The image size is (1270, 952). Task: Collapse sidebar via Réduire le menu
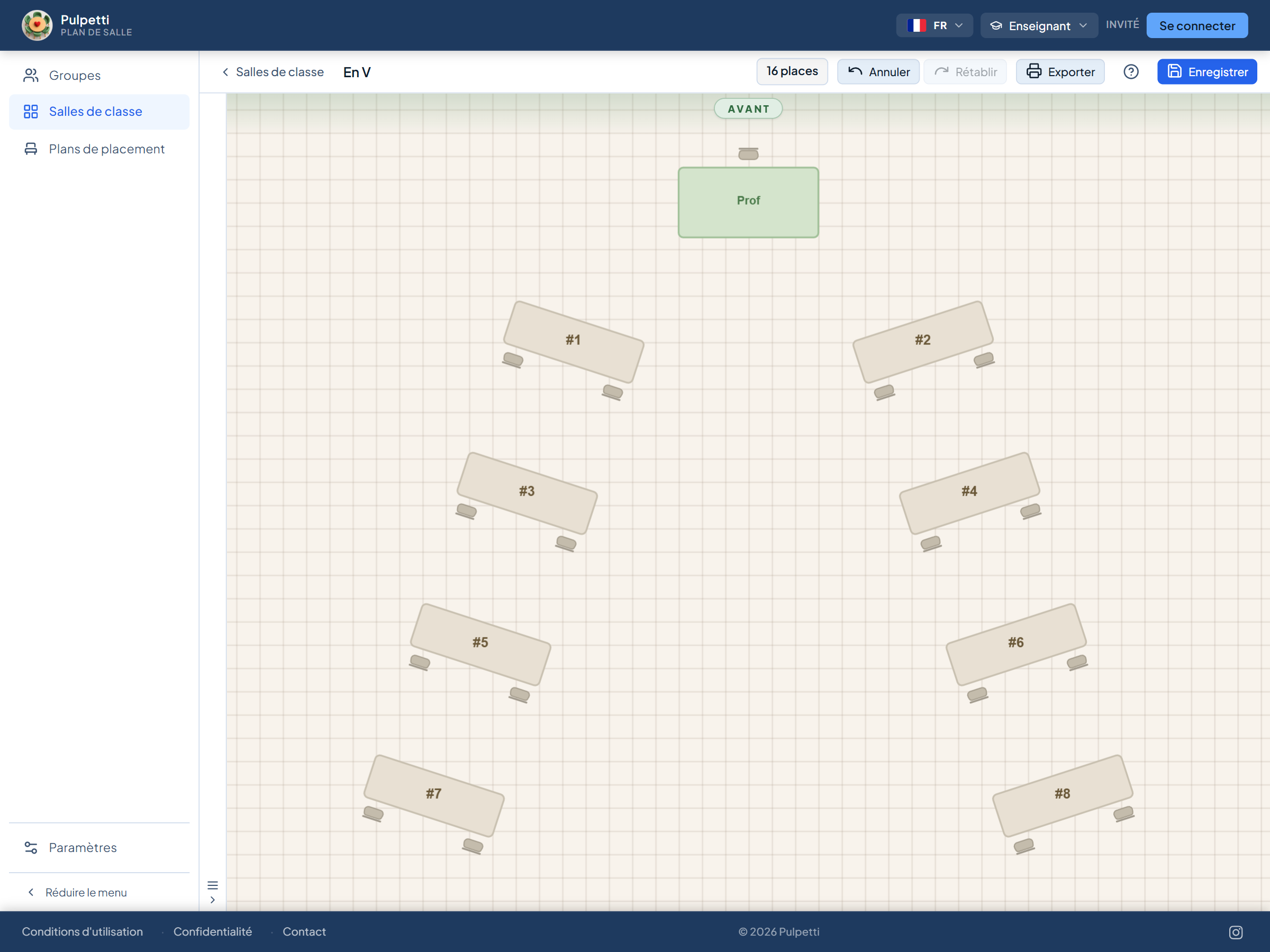click(77, 892)
